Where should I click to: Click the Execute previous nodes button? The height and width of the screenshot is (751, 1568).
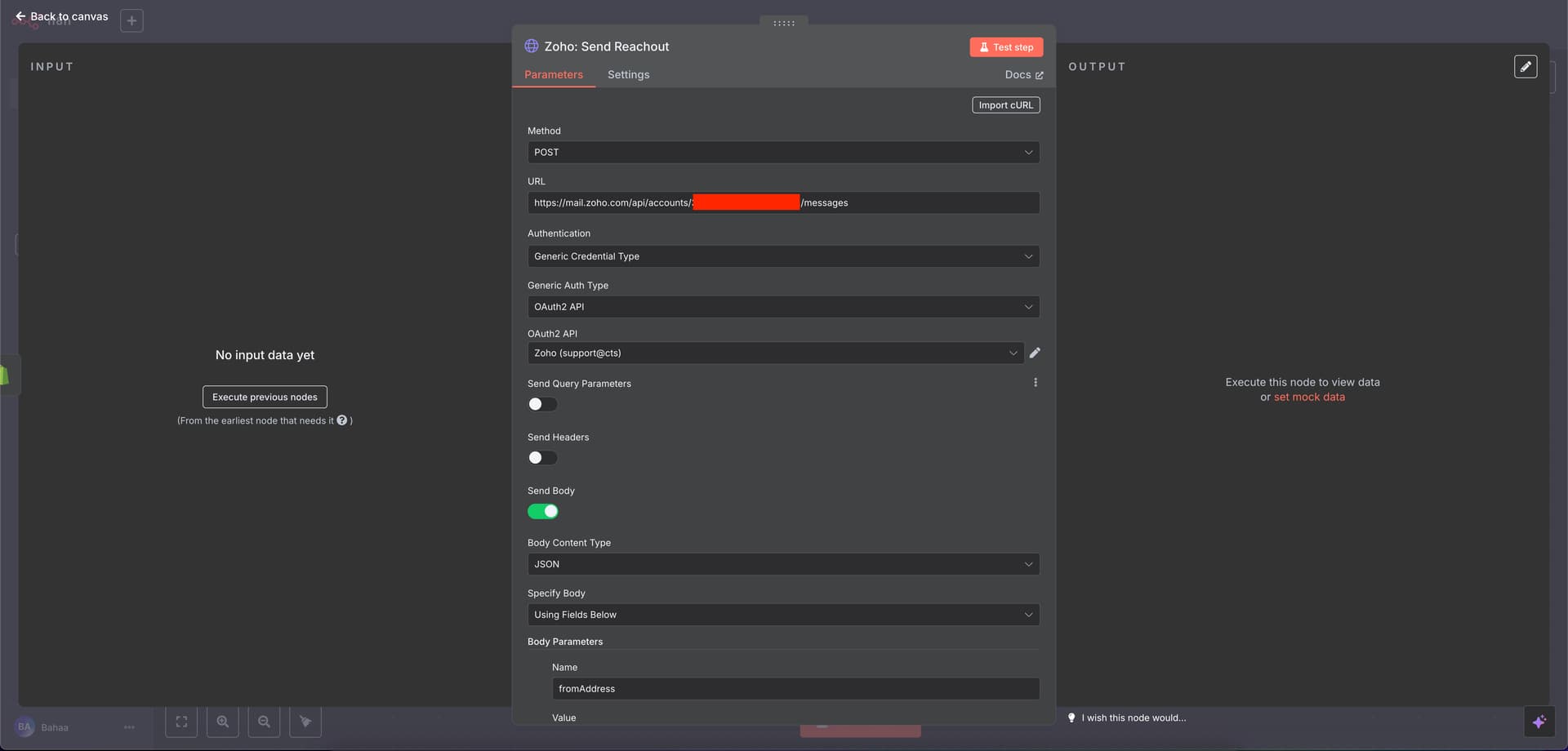click(x=265, y=397)
